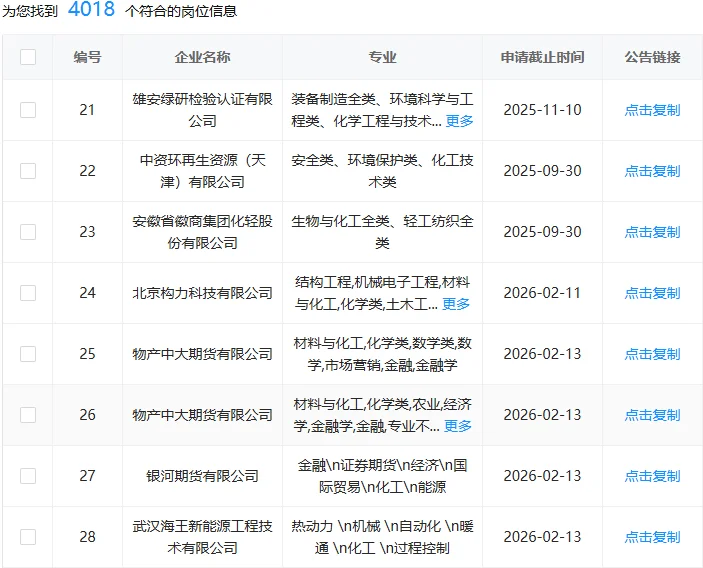Screen dimensions: 703x568
Task: Click 点击复制 in row 26
Action: (x=652, y=415)
